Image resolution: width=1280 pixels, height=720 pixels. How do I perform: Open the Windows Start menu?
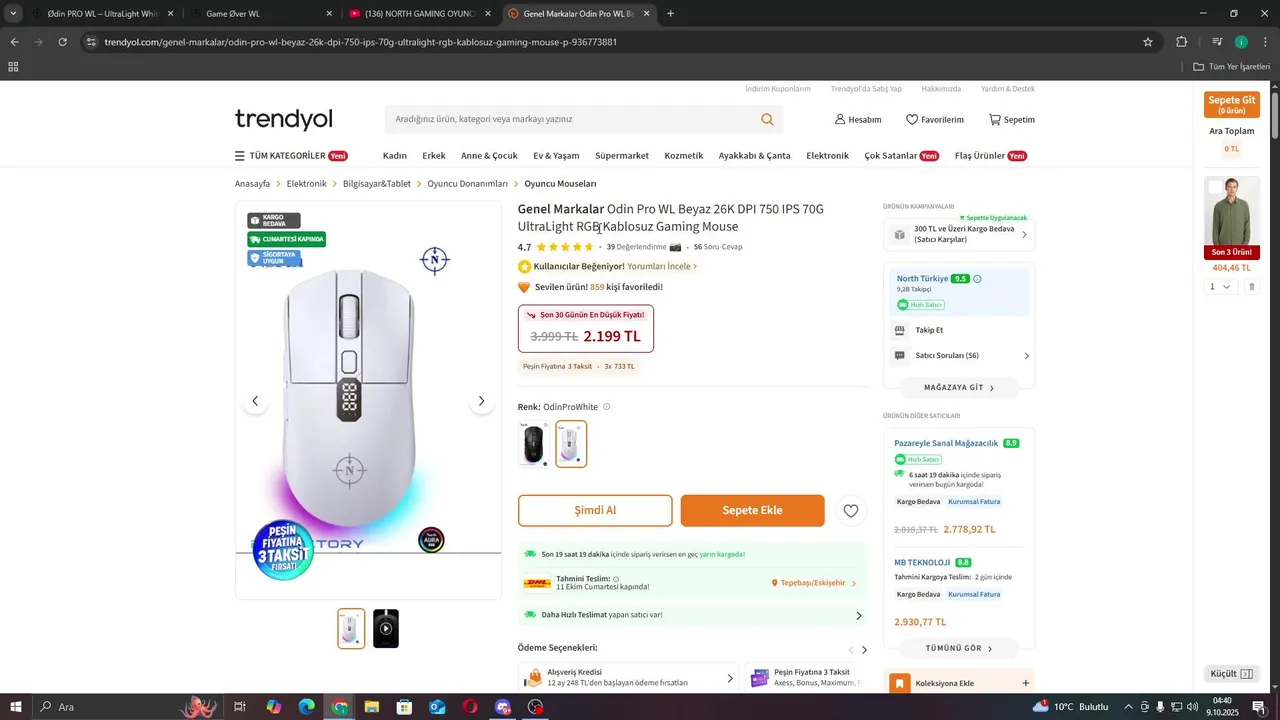pos(16,707)
